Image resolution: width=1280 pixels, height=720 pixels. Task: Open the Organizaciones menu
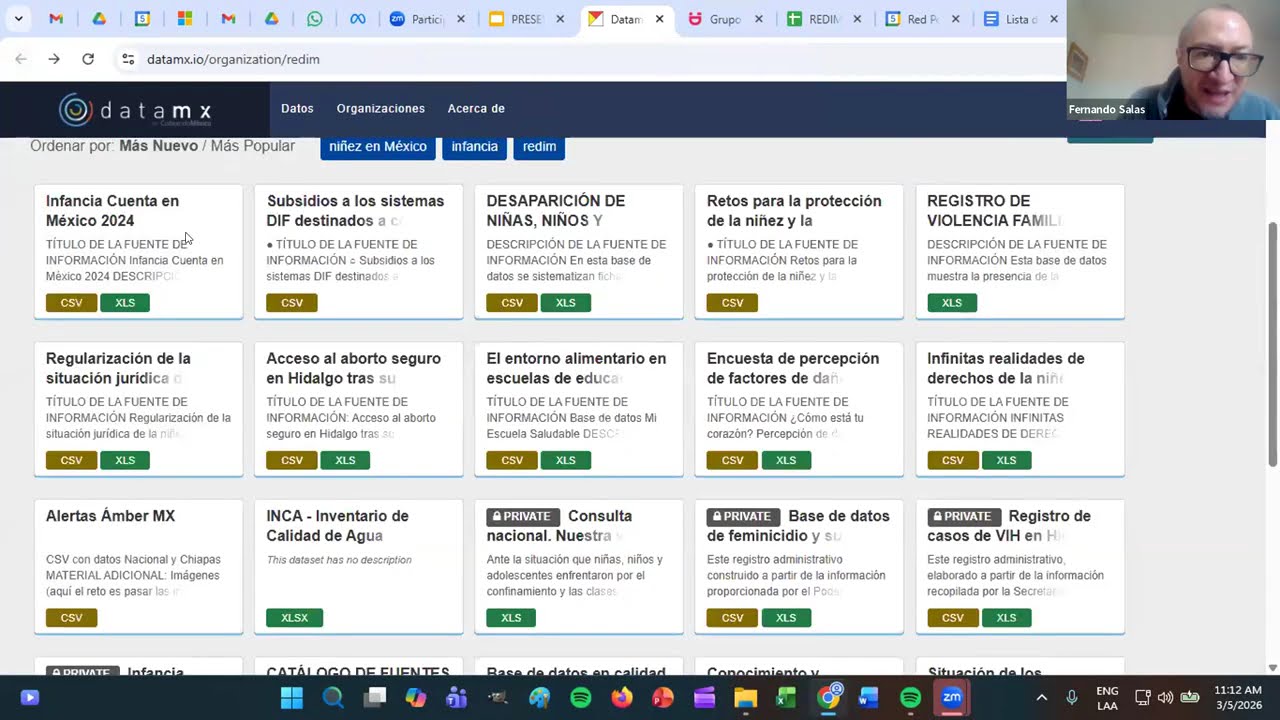point(380,108)
